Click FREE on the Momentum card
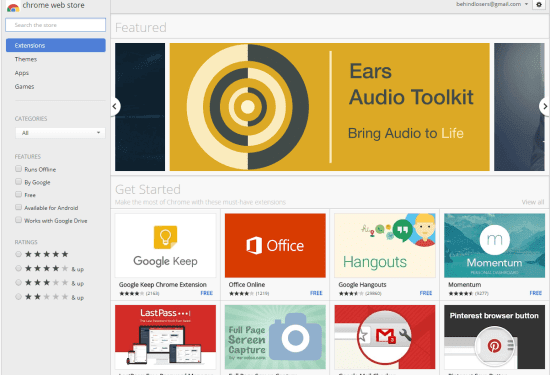Viewport: 550px width, 375px height. click(x=536, y=293)
